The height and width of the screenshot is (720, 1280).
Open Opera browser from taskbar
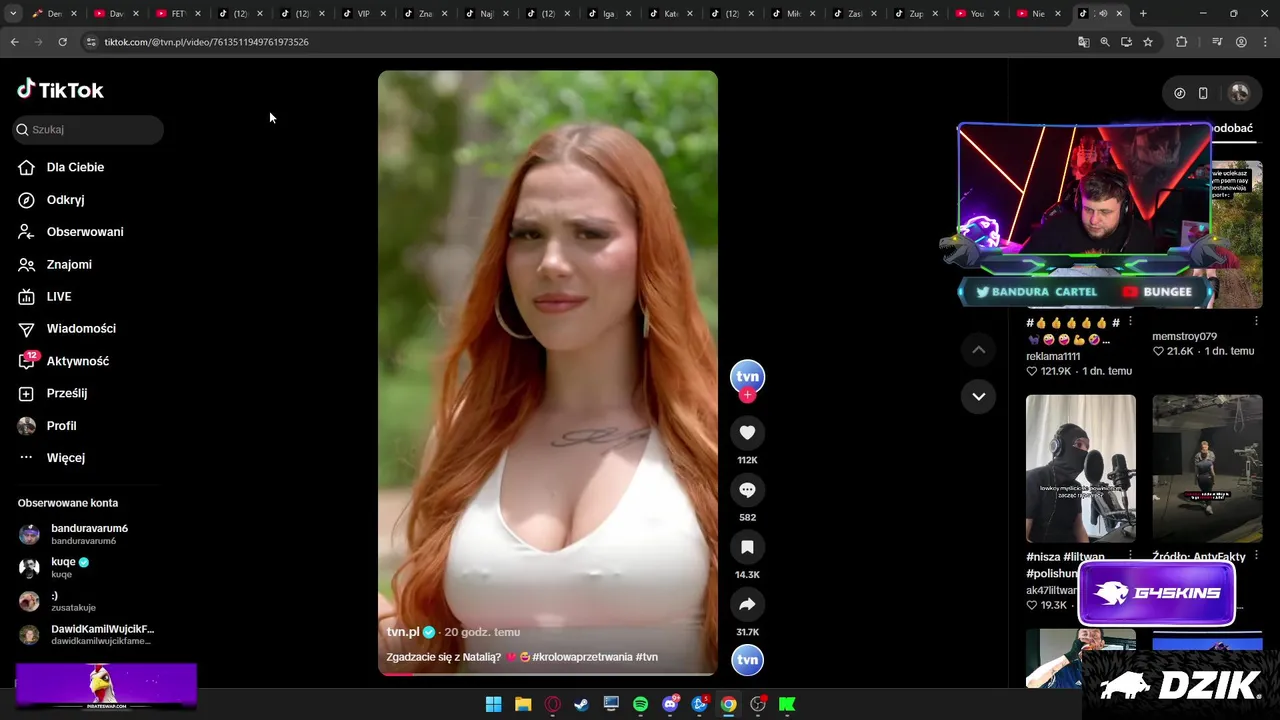tap(552, 704)
